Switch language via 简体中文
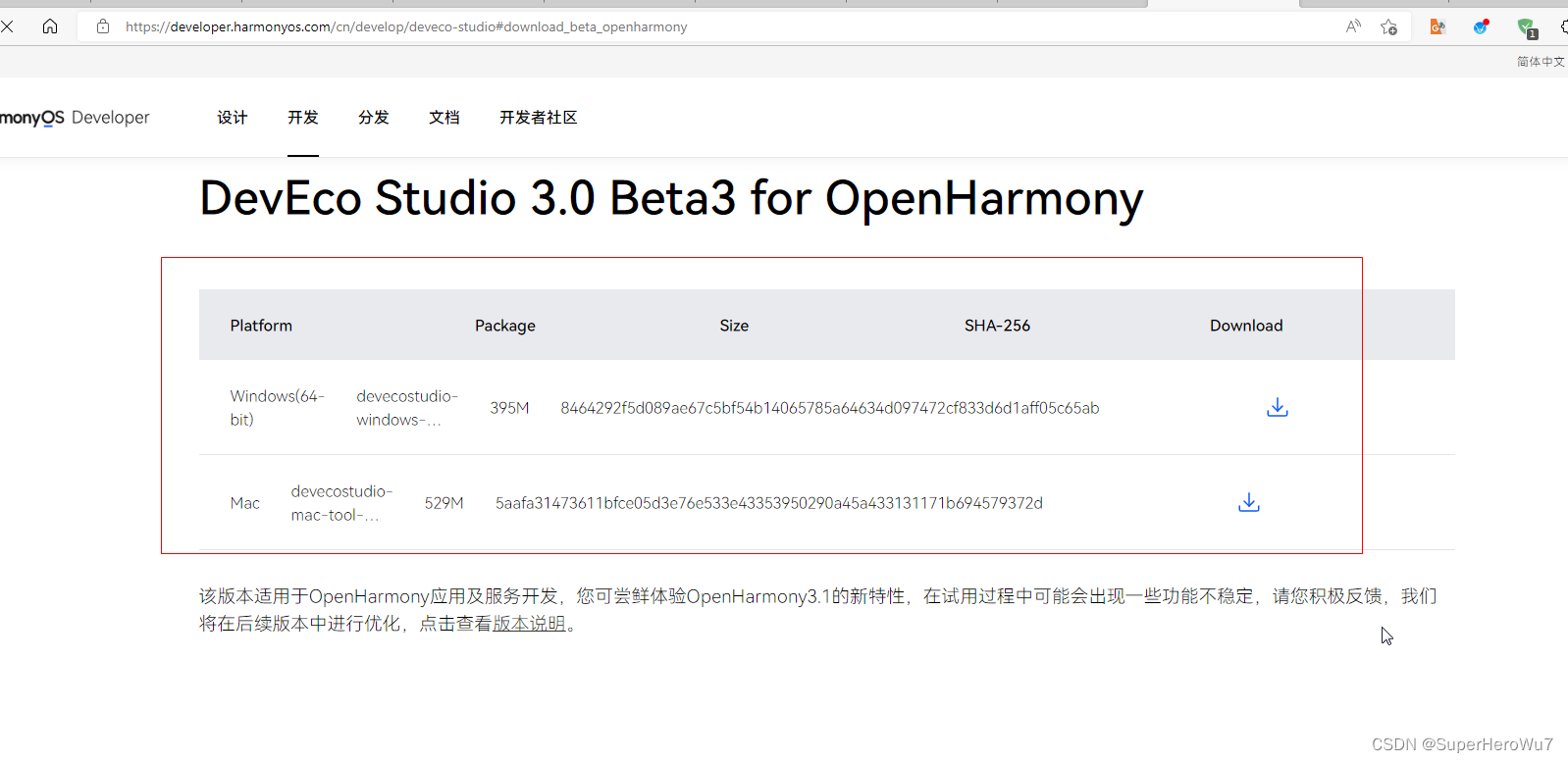The height and width of the screenshot is (762, 1568). click(x=1541, y=61)
